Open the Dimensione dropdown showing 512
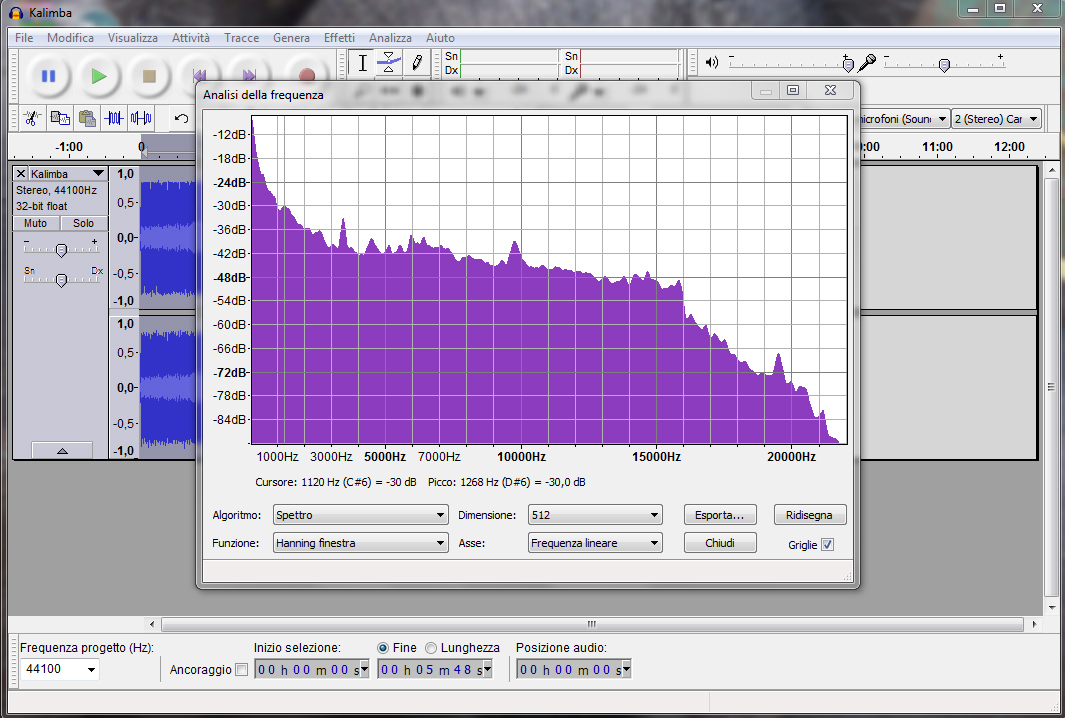This screenshot has width=1065, height=718. tap(595, 515)
